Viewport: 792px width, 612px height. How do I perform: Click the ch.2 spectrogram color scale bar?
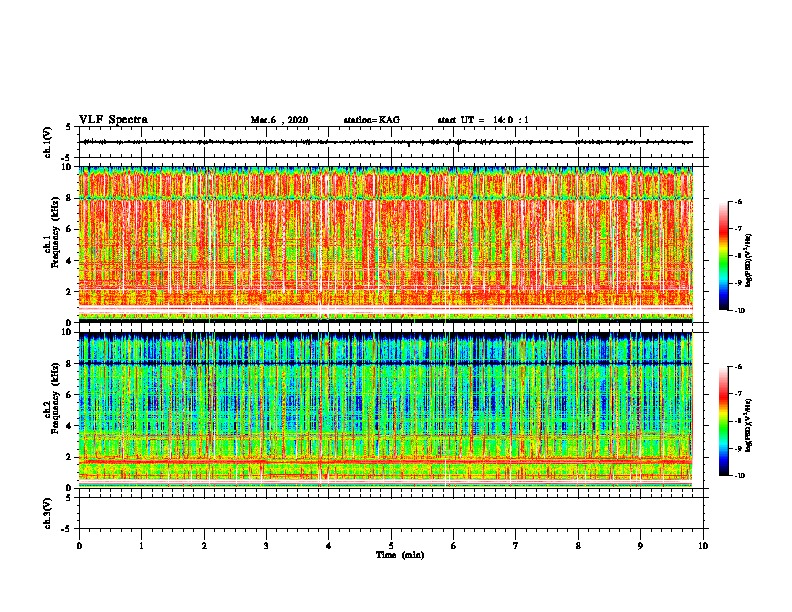(724, 421)
